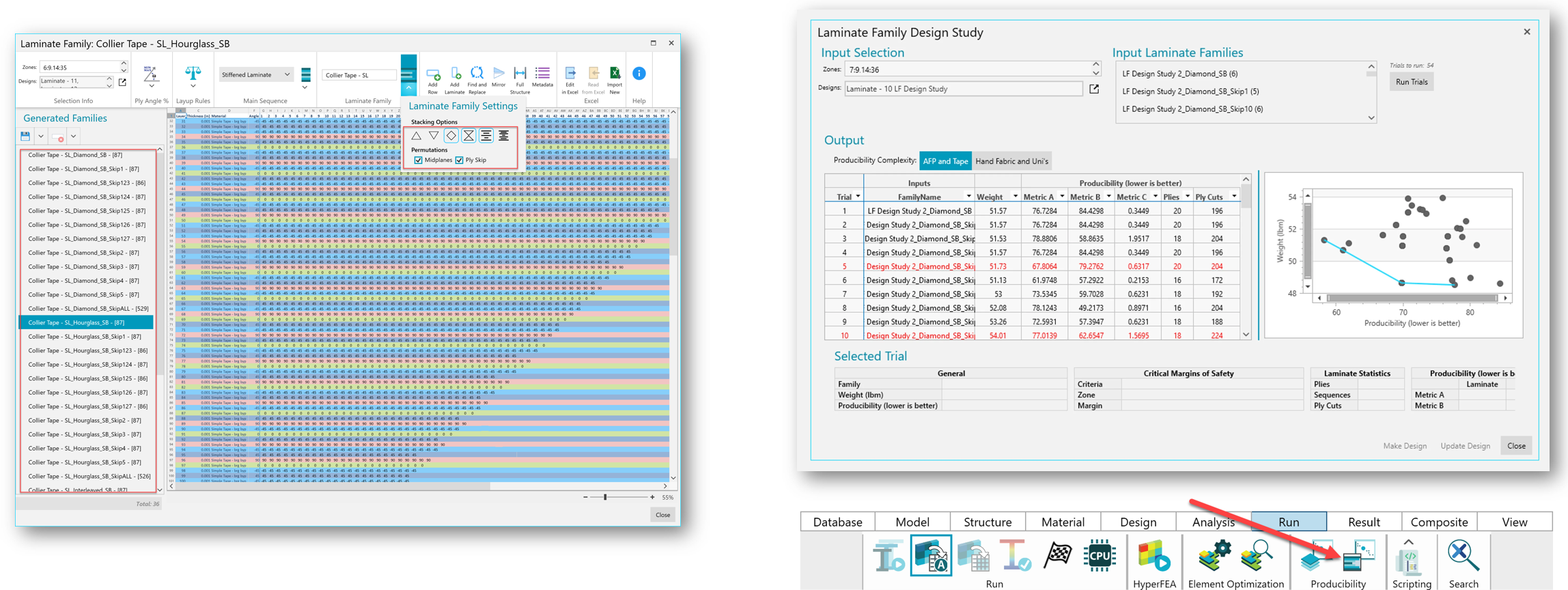Click the delete family icon with red X

point(58,137)
